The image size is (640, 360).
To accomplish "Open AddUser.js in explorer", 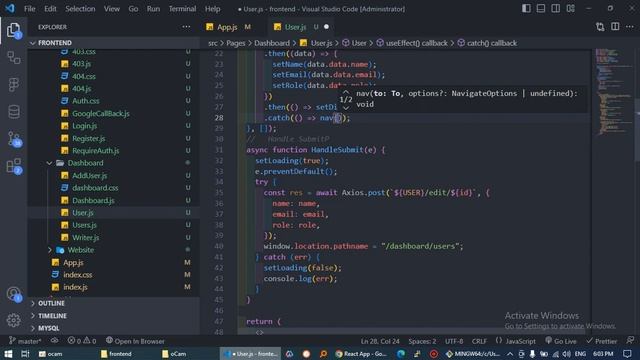I will [x=89, y=176].
